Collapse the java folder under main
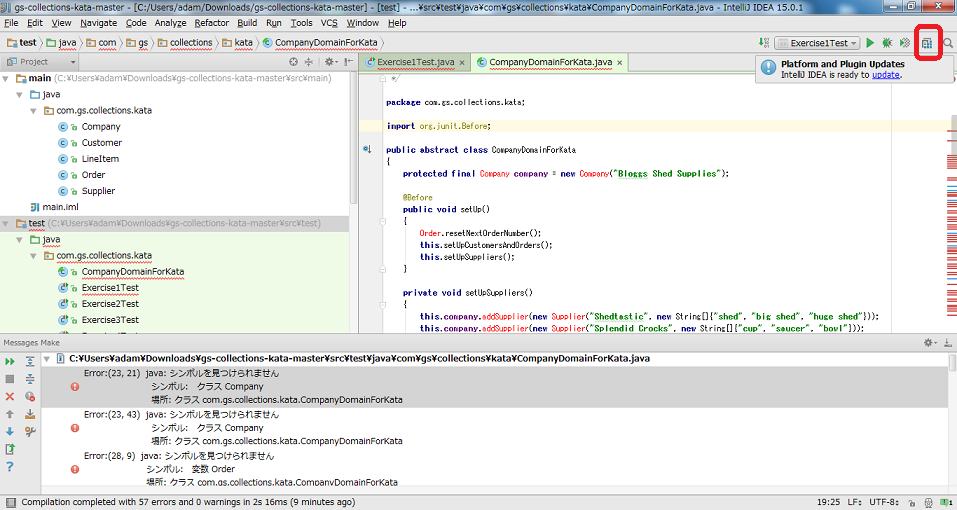The image size is (957, 510). [20, 95]
